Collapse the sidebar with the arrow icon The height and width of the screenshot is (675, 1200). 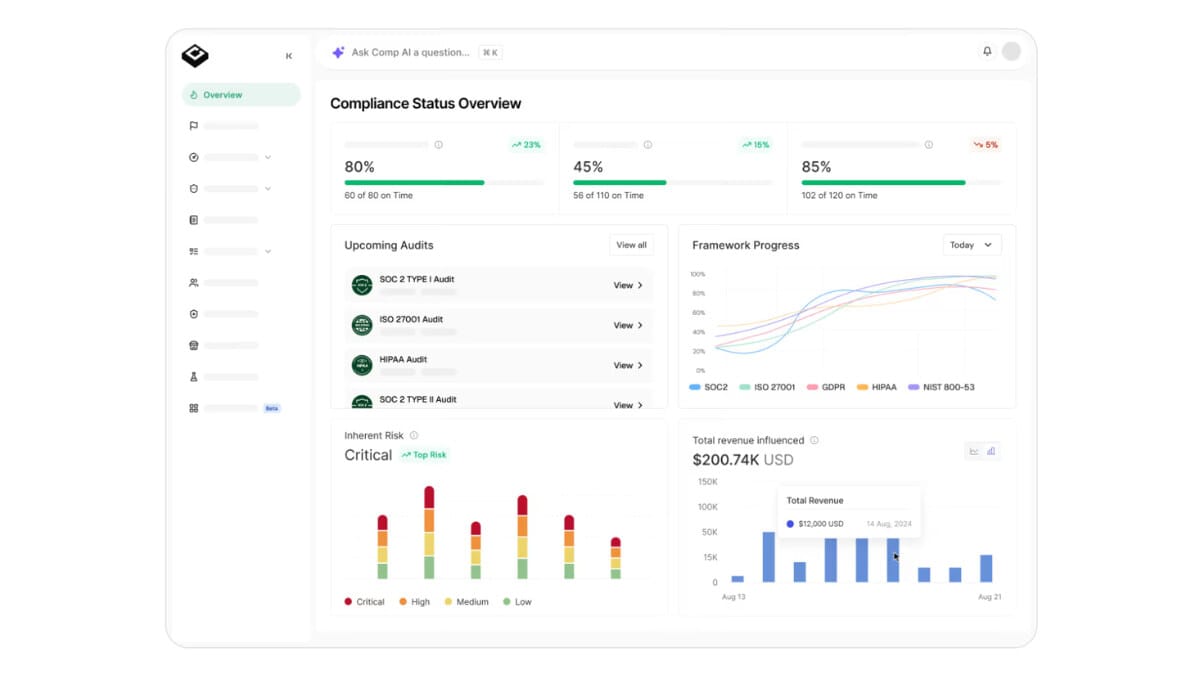pyautogui.click(x=289, y=56)
